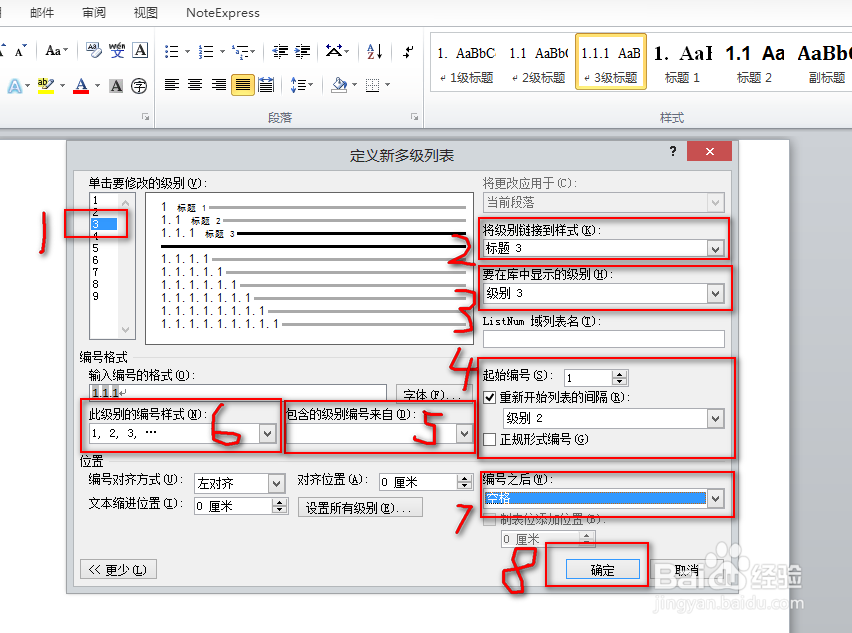Select the text highlight color icon
Screen dimensions: 852x633
coord(46,84)
